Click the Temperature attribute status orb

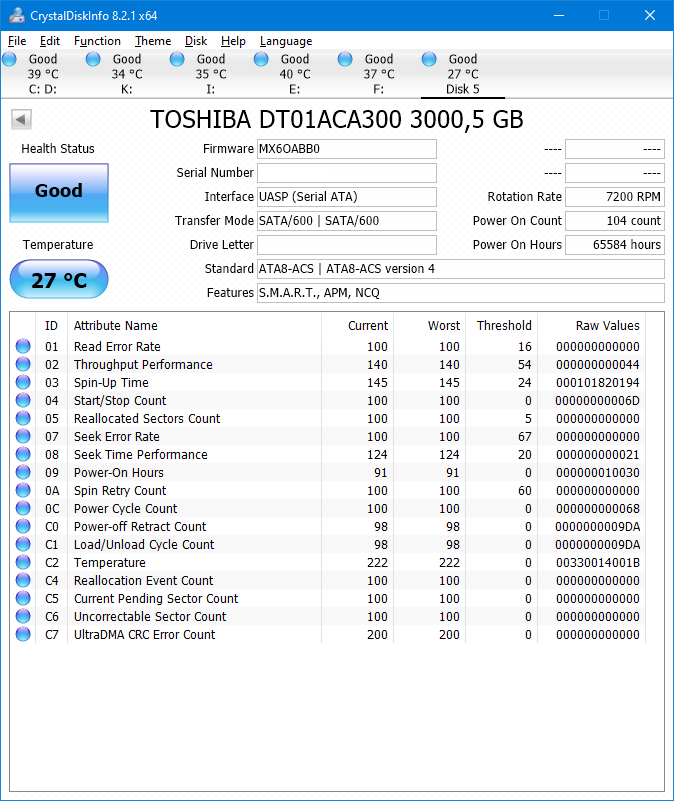(23, 563)
